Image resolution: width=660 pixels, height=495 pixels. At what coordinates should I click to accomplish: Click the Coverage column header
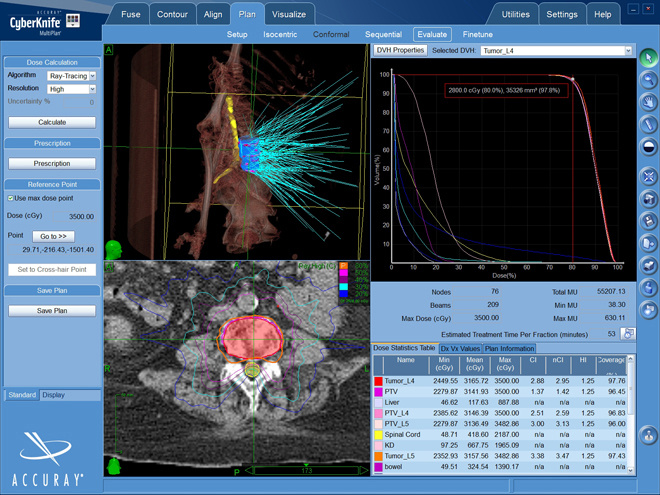click(611, 365)
